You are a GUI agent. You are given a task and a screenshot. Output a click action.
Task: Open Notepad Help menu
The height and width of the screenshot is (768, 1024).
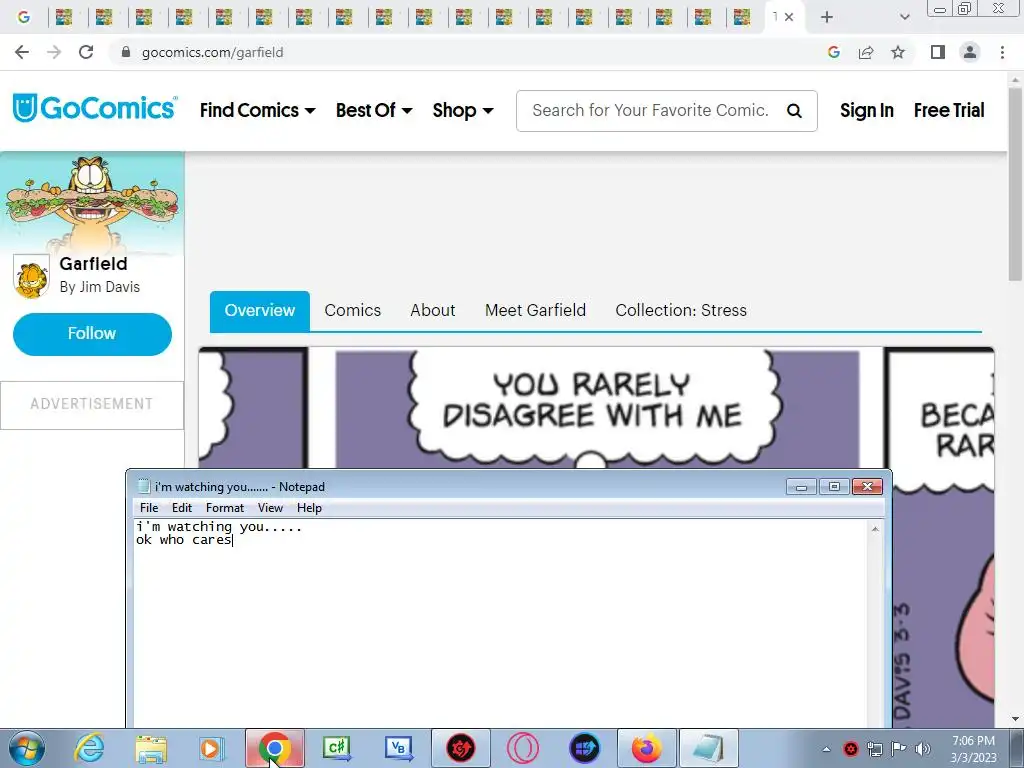pyautogui.click(x=309, y=507)
